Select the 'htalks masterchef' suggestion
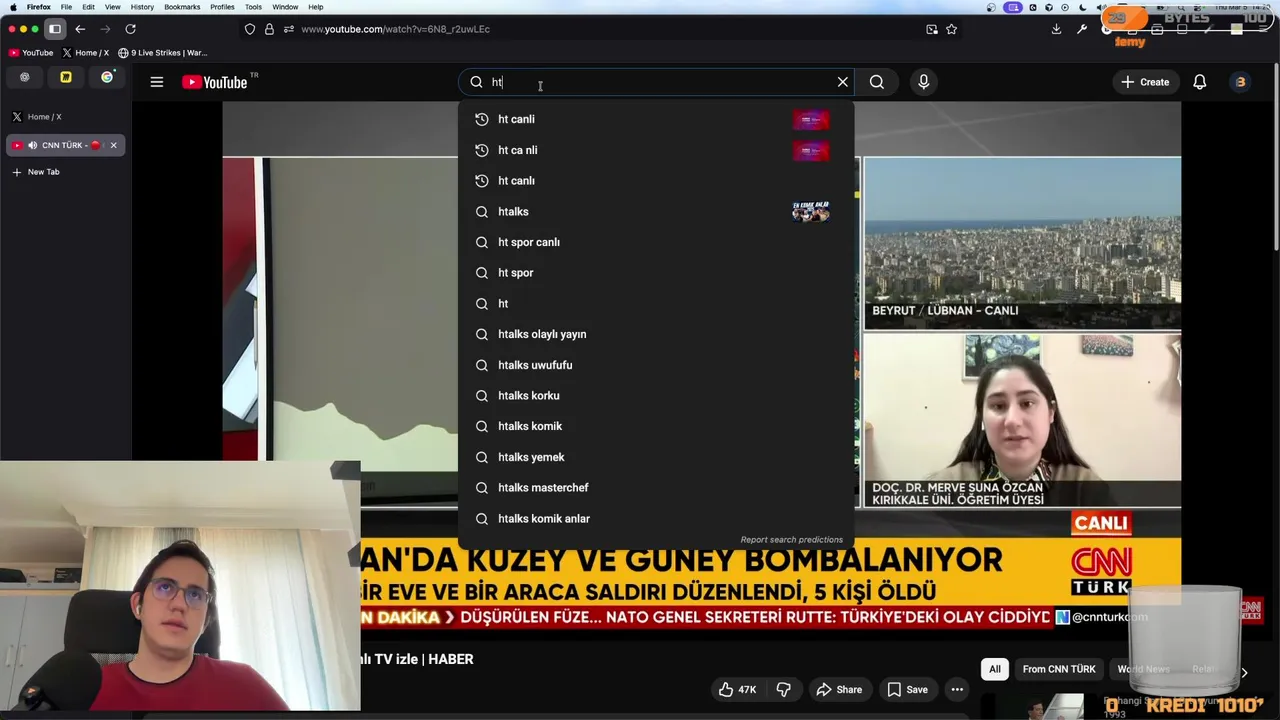This screenshot has height=720, width=1280. click(x=656, y=487)
